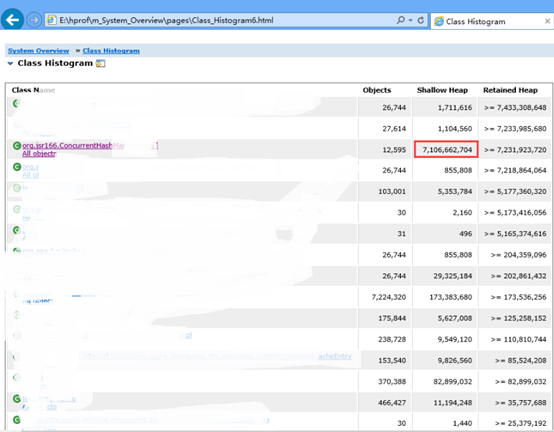Click the green class icon in first row
The height and width of the screenshot is (432, 554).
[16, 103]
